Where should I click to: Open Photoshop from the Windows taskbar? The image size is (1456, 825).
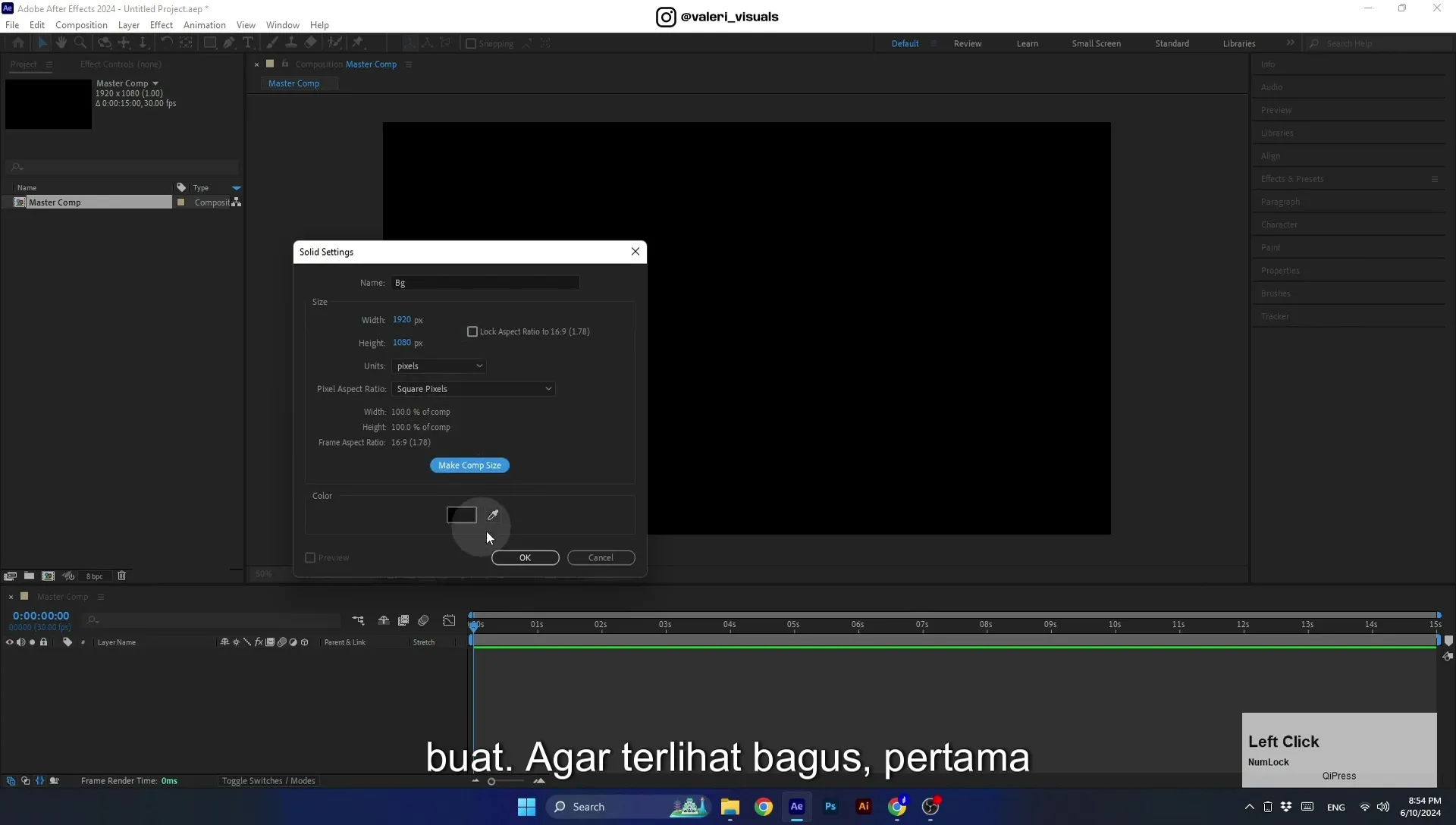830,806
